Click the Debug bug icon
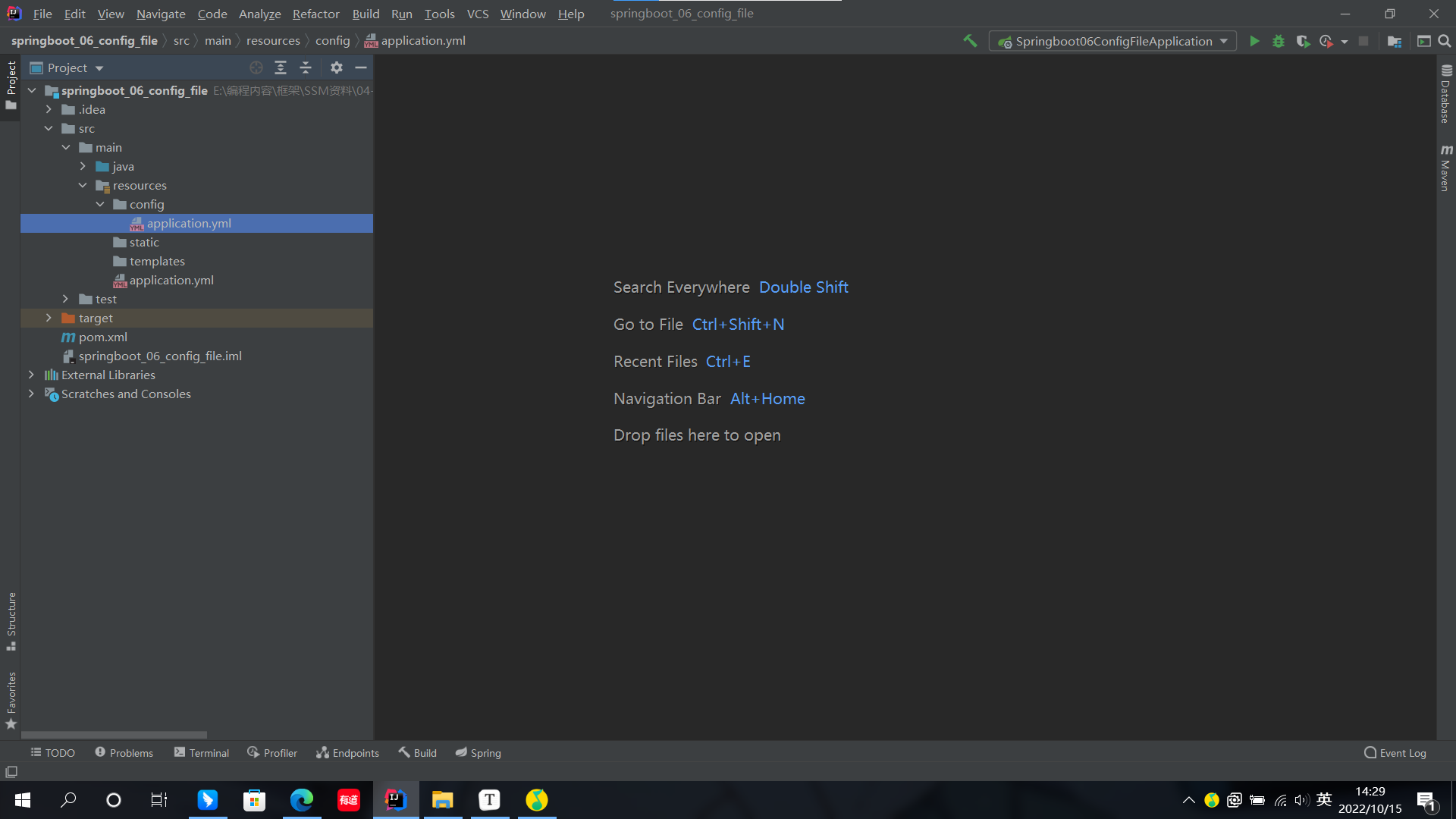 pyautogui.click(x=1279, y=41)
